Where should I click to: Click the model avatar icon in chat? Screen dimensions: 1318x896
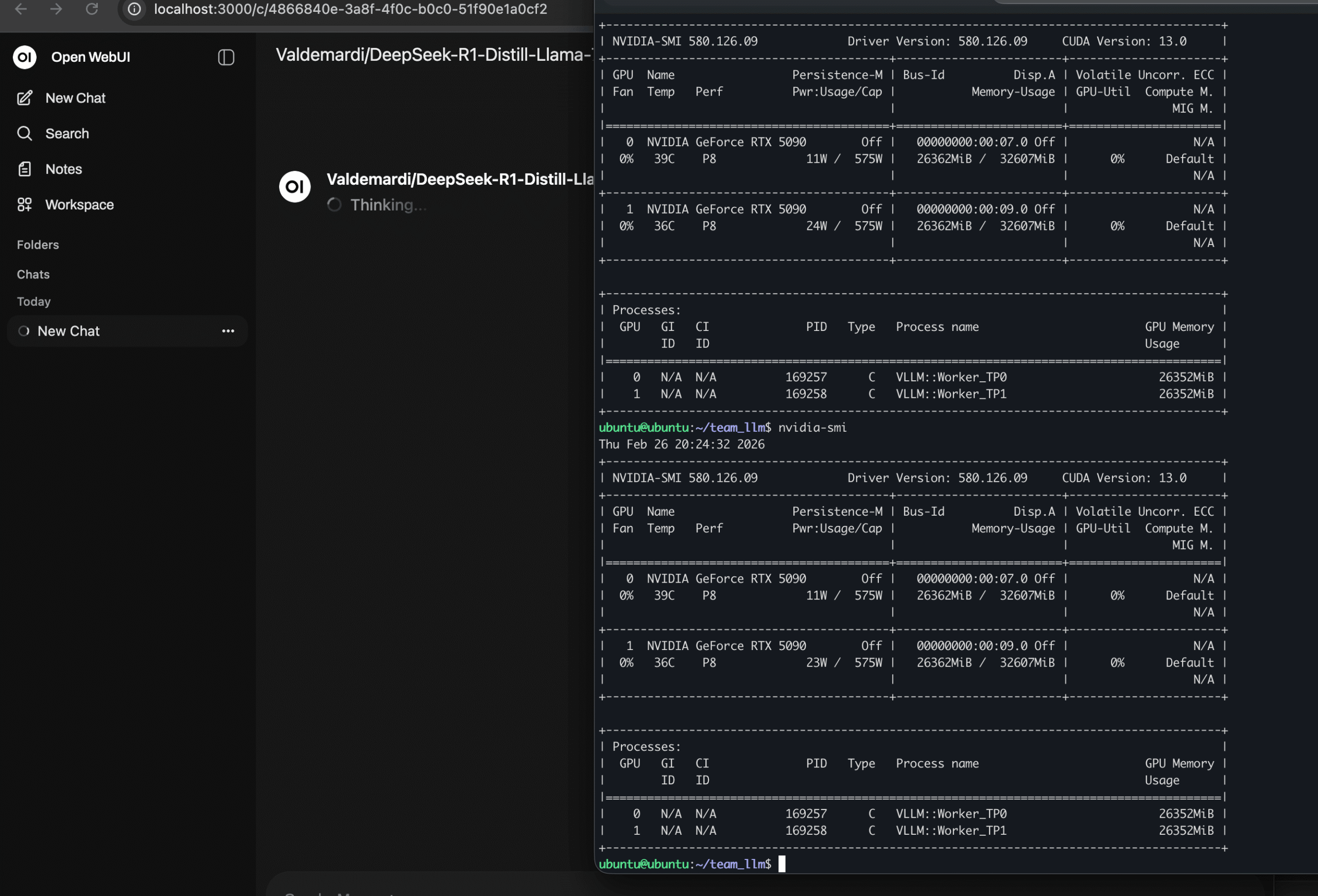(295, 186)
